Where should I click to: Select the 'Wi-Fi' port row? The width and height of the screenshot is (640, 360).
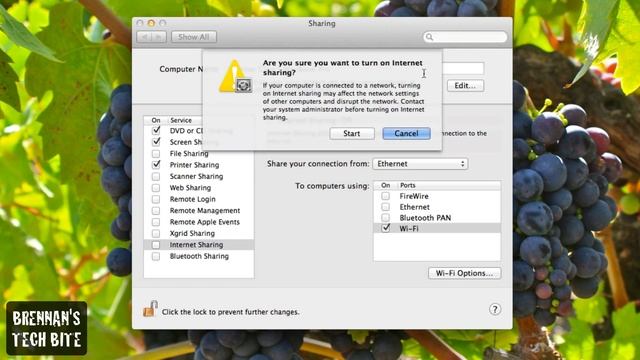437,228
